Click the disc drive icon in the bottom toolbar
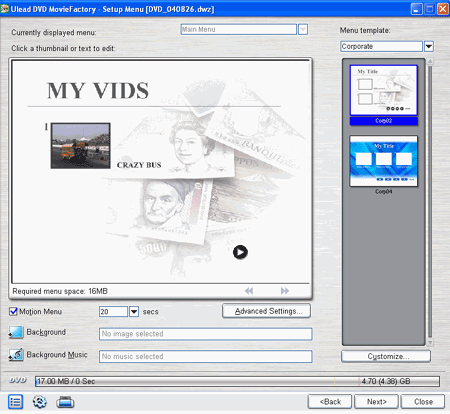This screenshot has width=450, height=414. coord(65,402)
